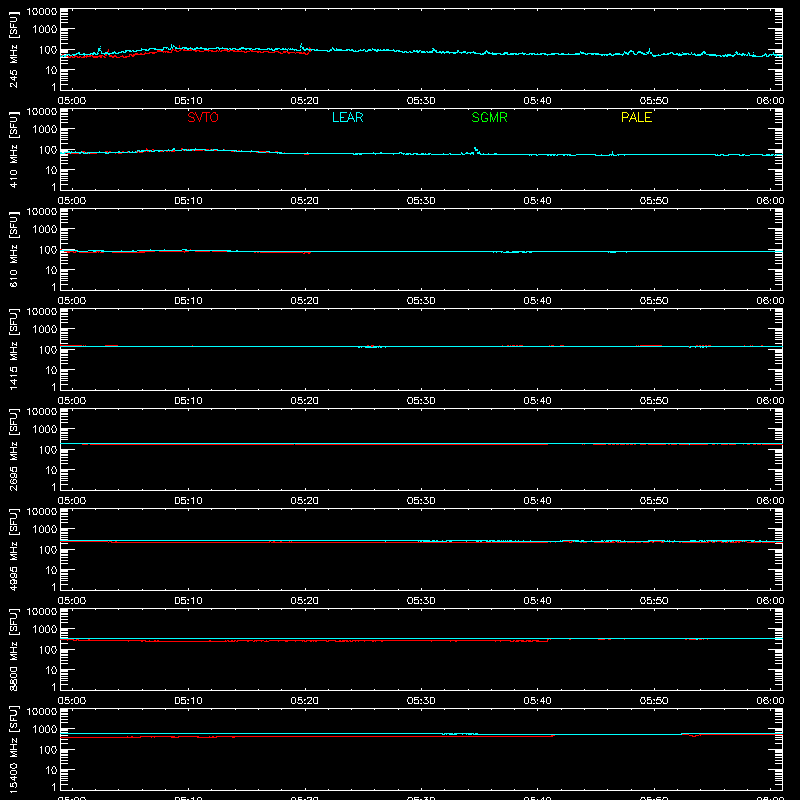800x800 pixels.
Task: Click 05:40 time label below 410 MHz plot
Action: (537, 201)
